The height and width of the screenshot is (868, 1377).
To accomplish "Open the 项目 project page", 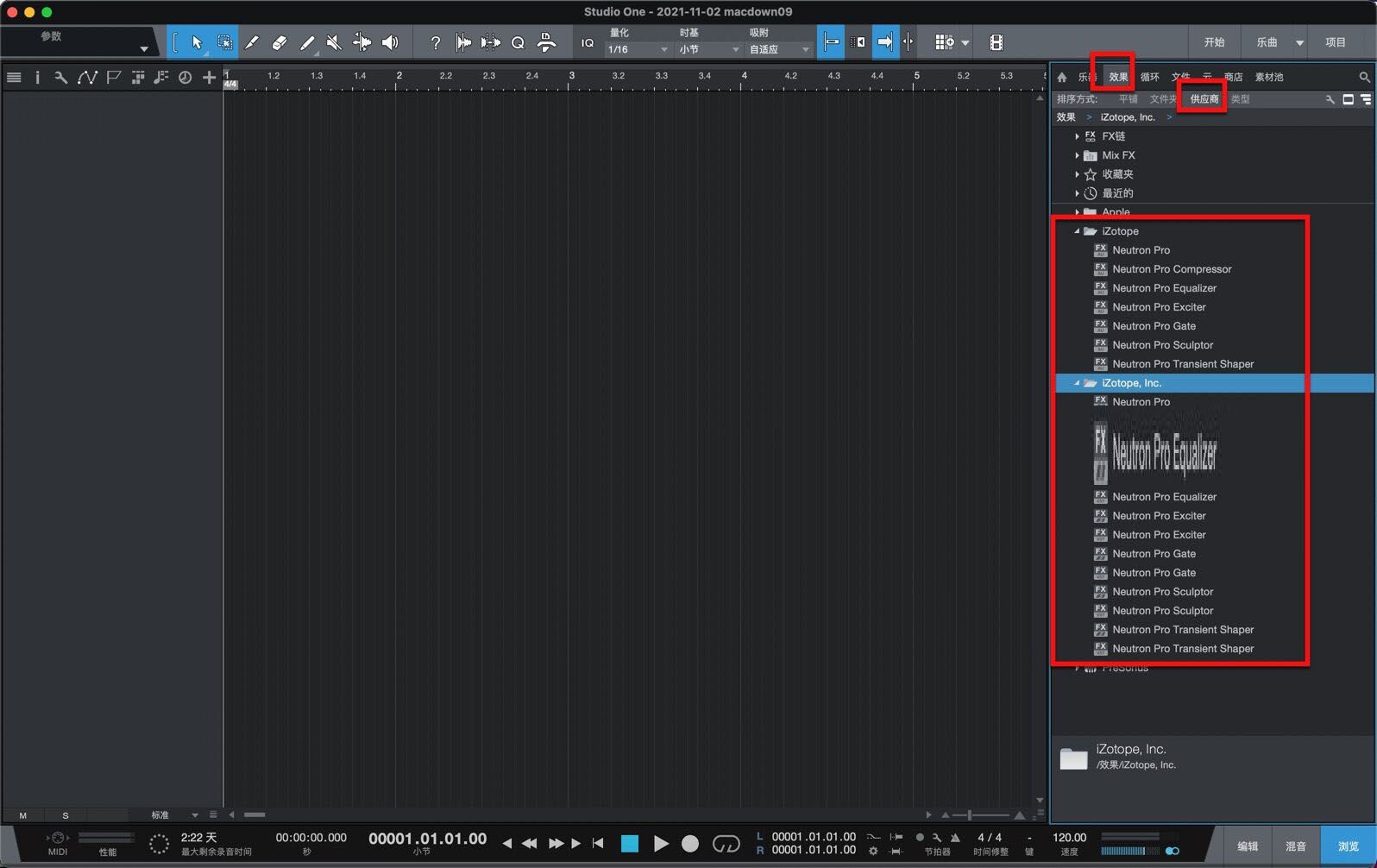I will click(x=1336, y=42).
